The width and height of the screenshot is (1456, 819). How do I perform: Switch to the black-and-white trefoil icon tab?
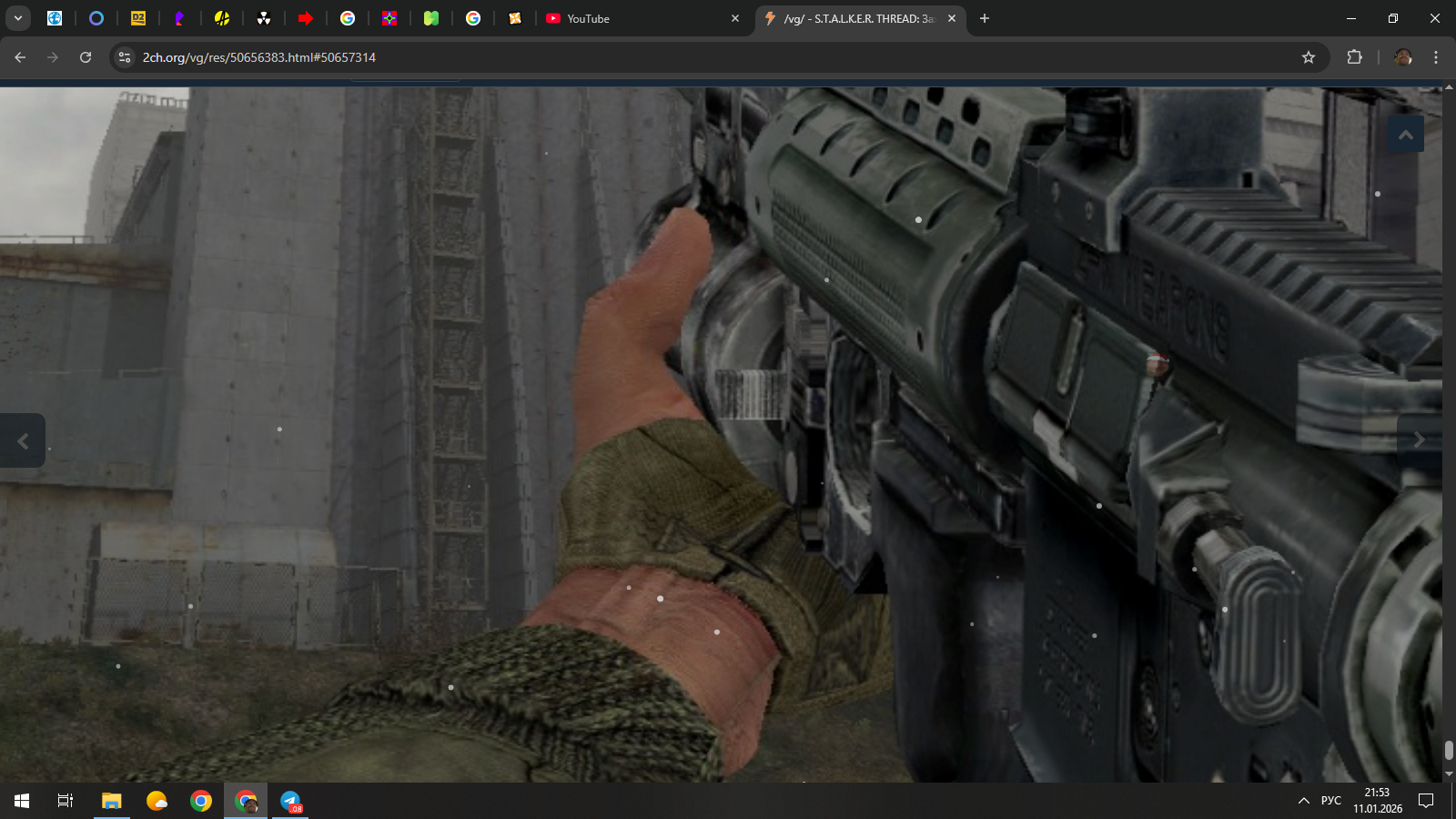coord(264,18)
